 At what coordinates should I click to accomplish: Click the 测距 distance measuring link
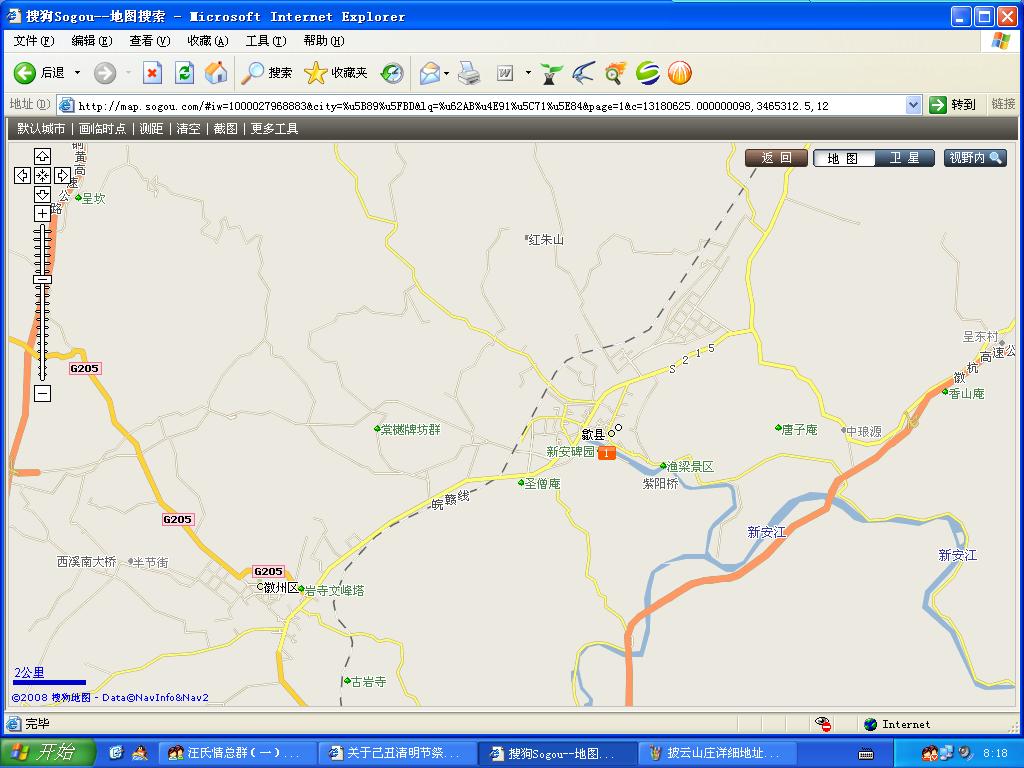[151, 129]
